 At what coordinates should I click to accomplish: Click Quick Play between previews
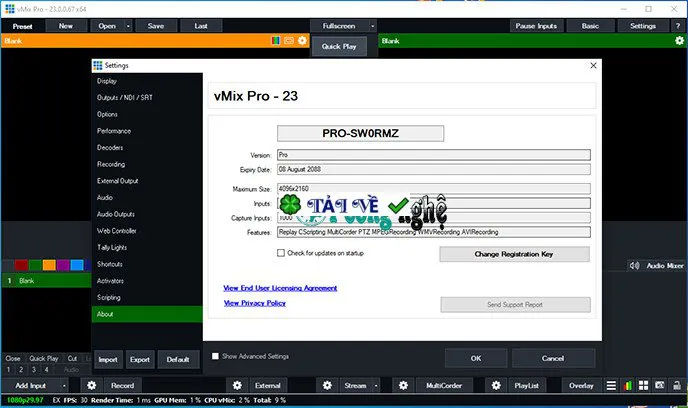pos(339,47)
